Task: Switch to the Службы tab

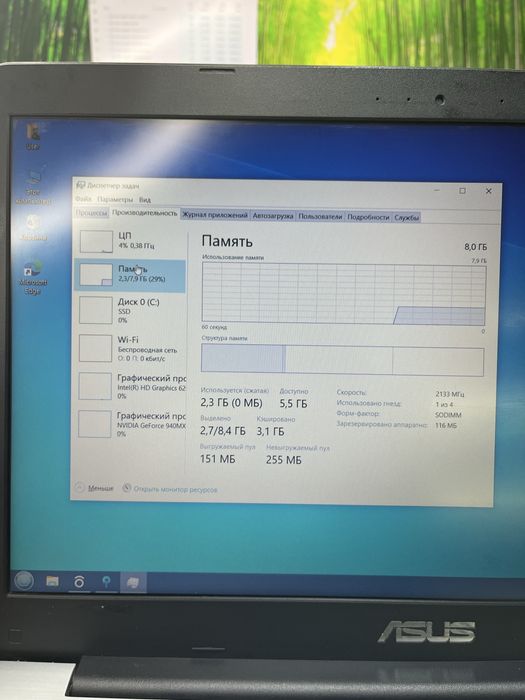Action: [x=406, y=217]
